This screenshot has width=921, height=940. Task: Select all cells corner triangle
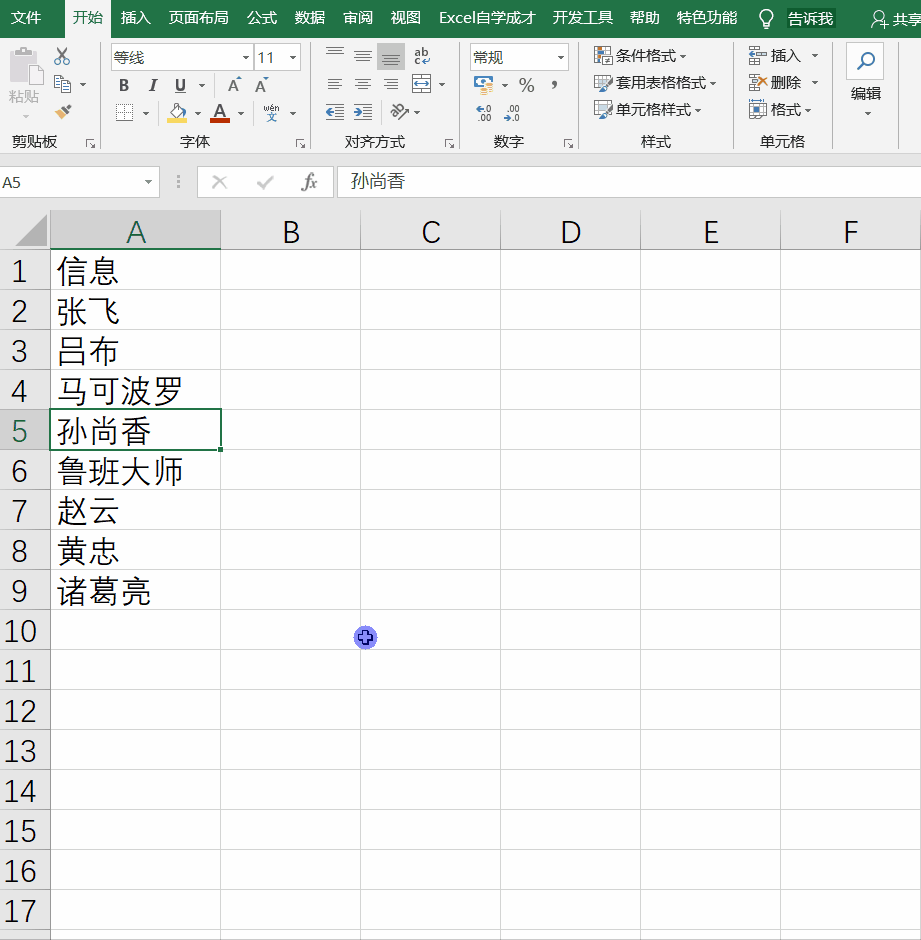pyautogui.click(x=30, y=231)
